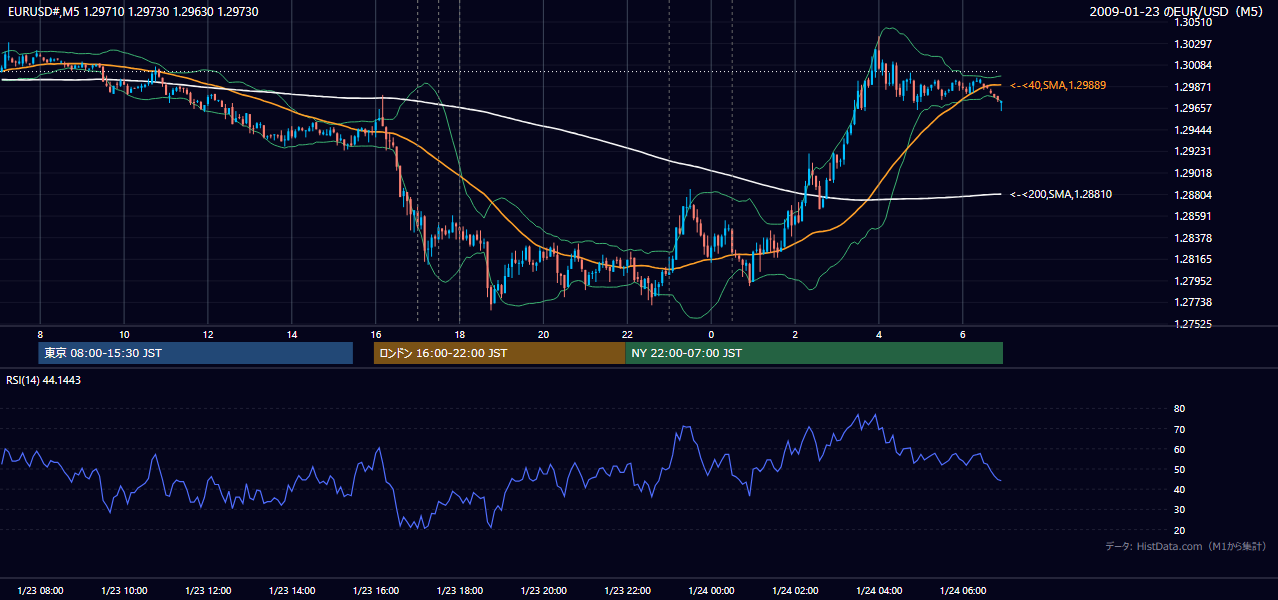The image size is (1278, 600).
Task: Click the 1/24 04:00 time label
Action: point(879,591)
